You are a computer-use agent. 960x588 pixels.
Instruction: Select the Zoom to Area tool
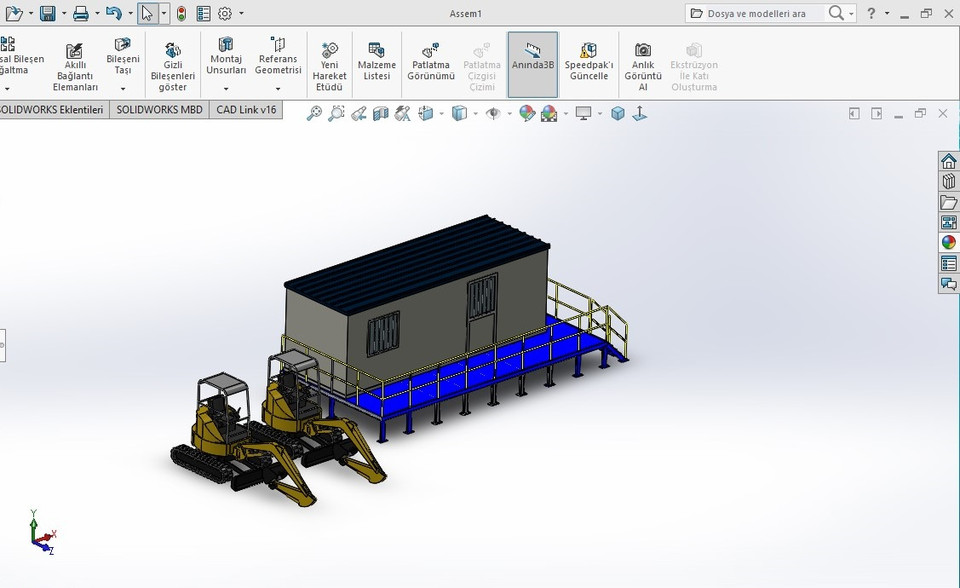335,113
